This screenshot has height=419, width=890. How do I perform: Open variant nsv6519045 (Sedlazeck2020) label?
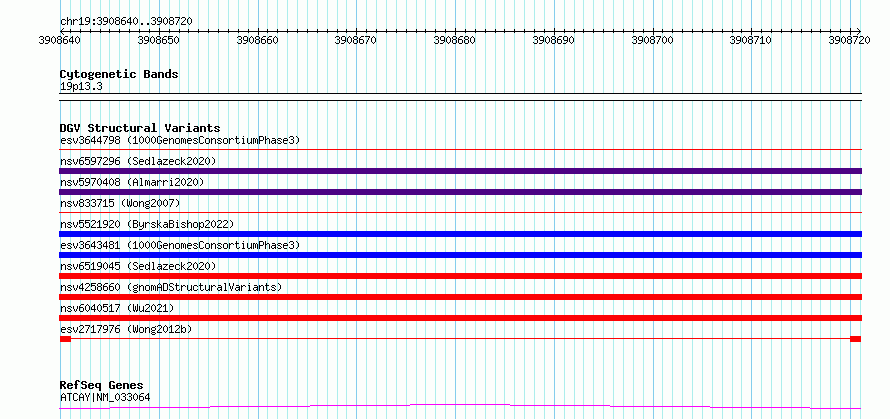(138, 266)
